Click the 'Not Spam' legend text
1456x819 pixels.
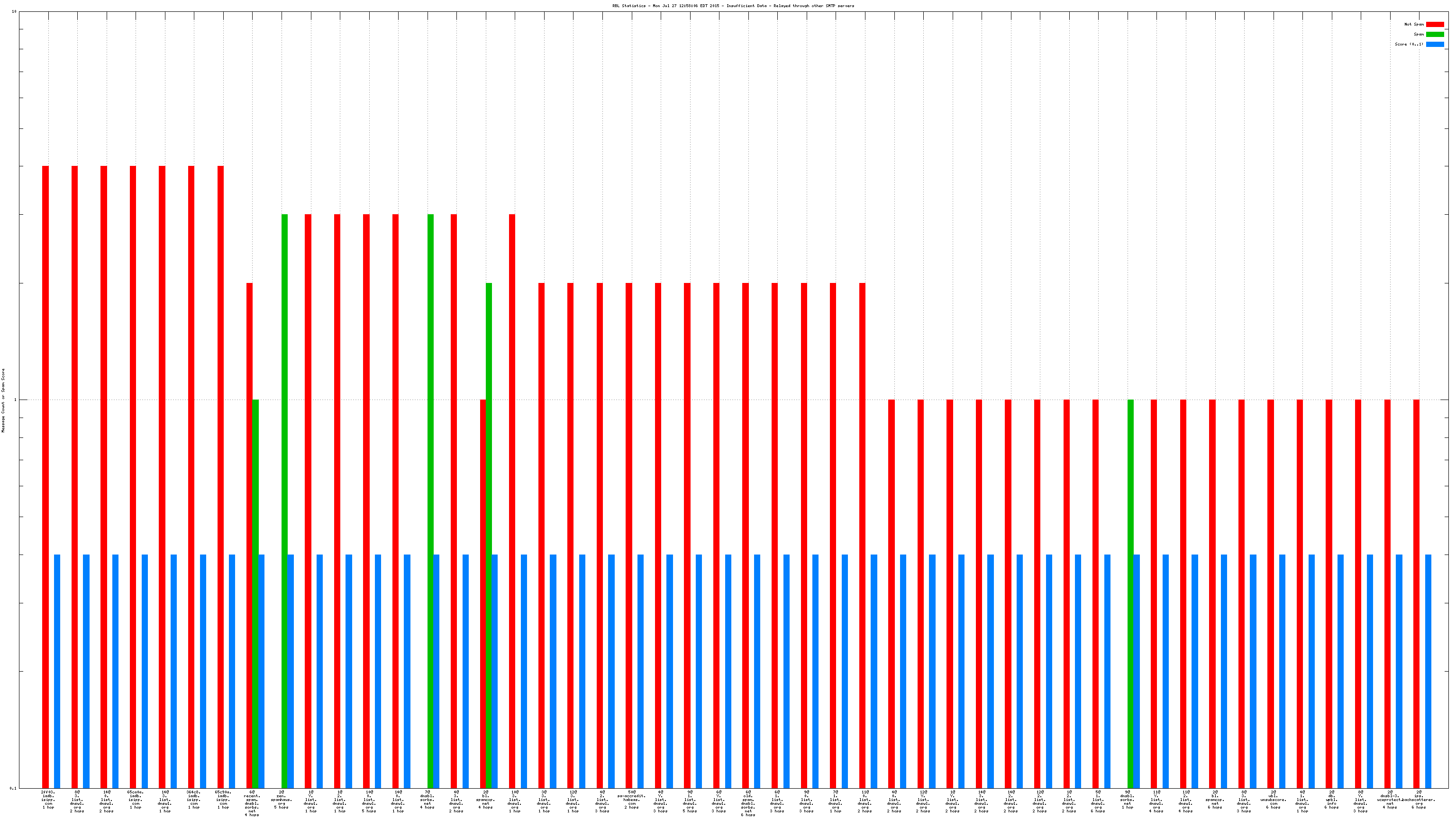1414,24
